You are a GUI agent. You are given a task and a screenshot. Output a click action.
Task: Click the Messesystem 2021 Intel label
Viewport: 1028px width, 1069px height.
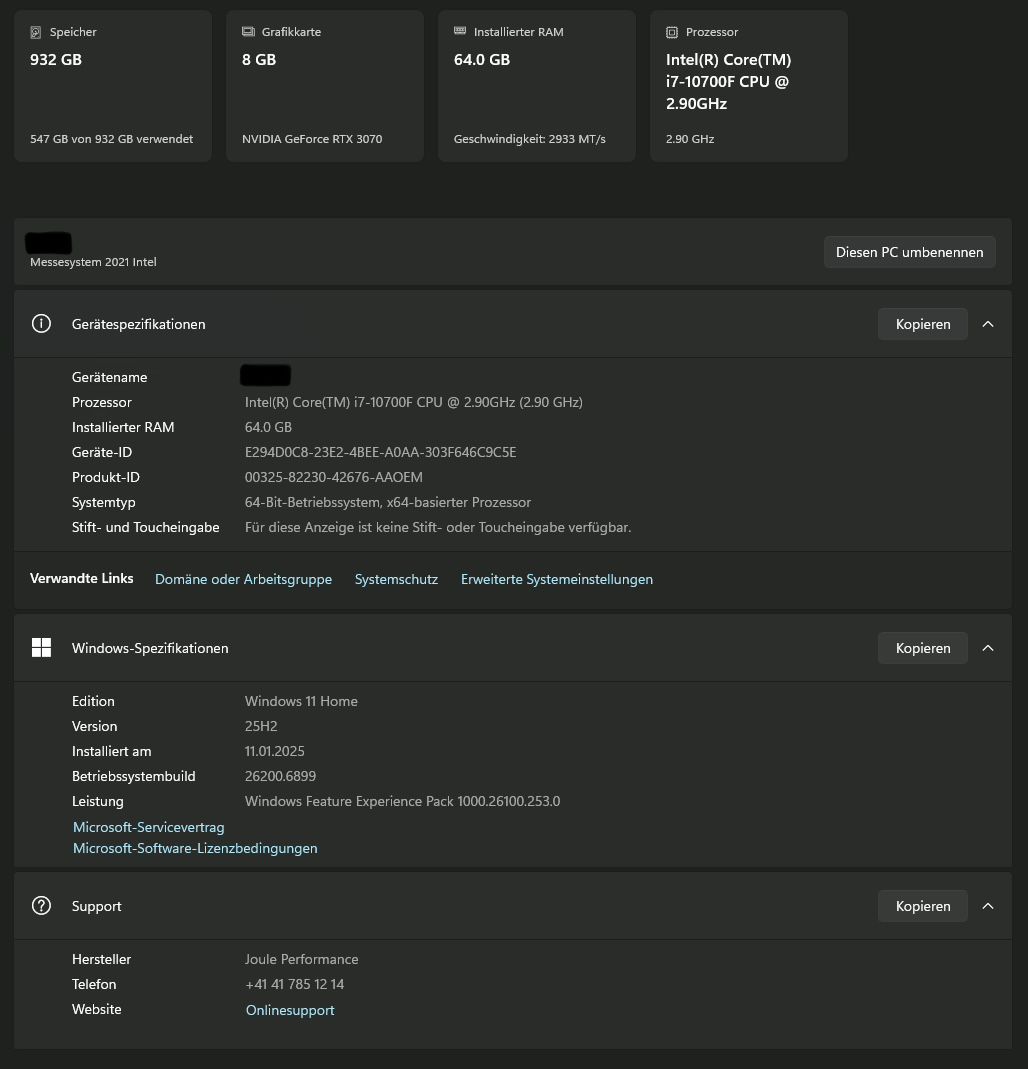click(x=93, y=262)
